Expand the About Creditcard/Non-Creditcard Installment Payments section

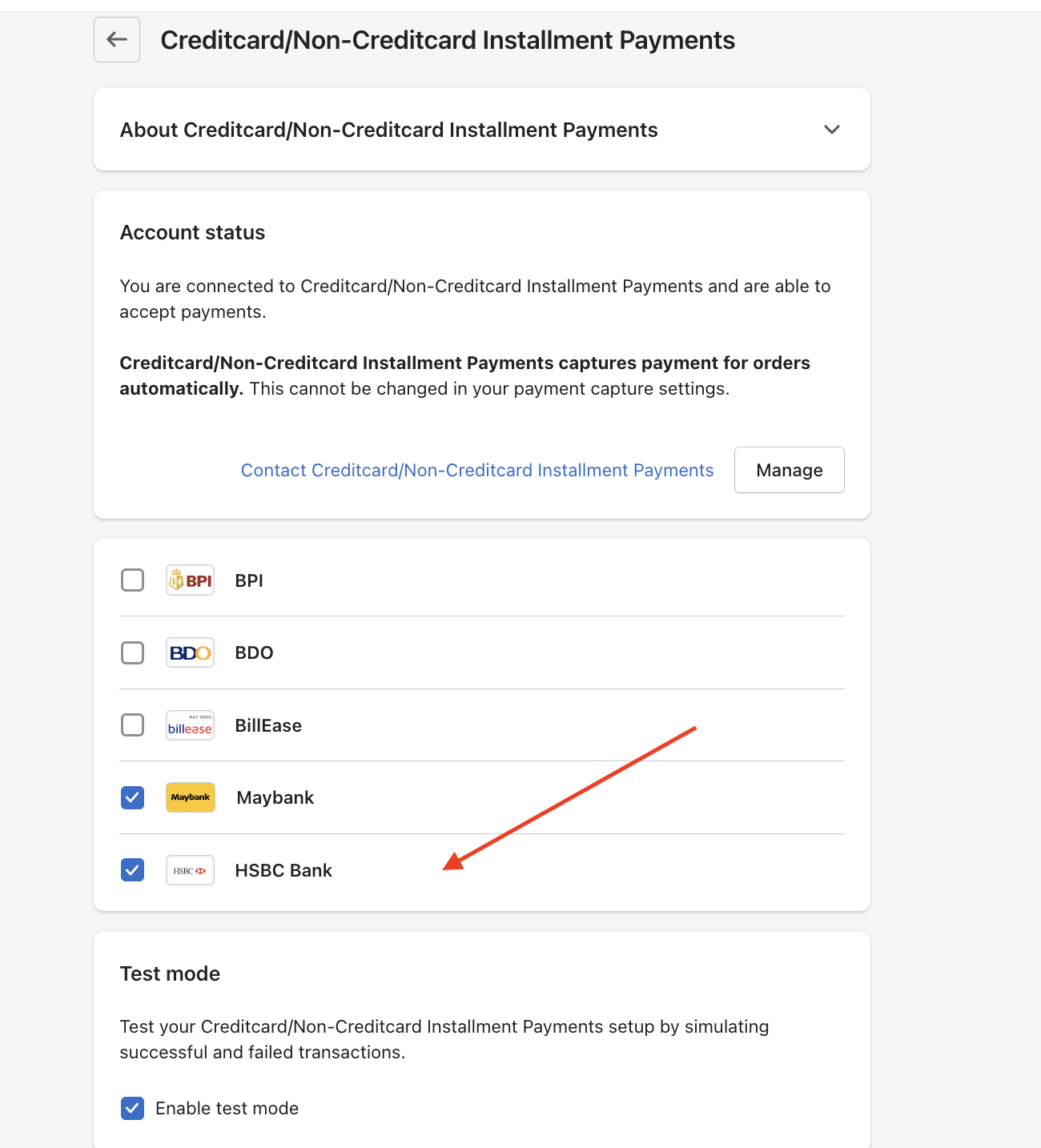[x=831, y=129]
